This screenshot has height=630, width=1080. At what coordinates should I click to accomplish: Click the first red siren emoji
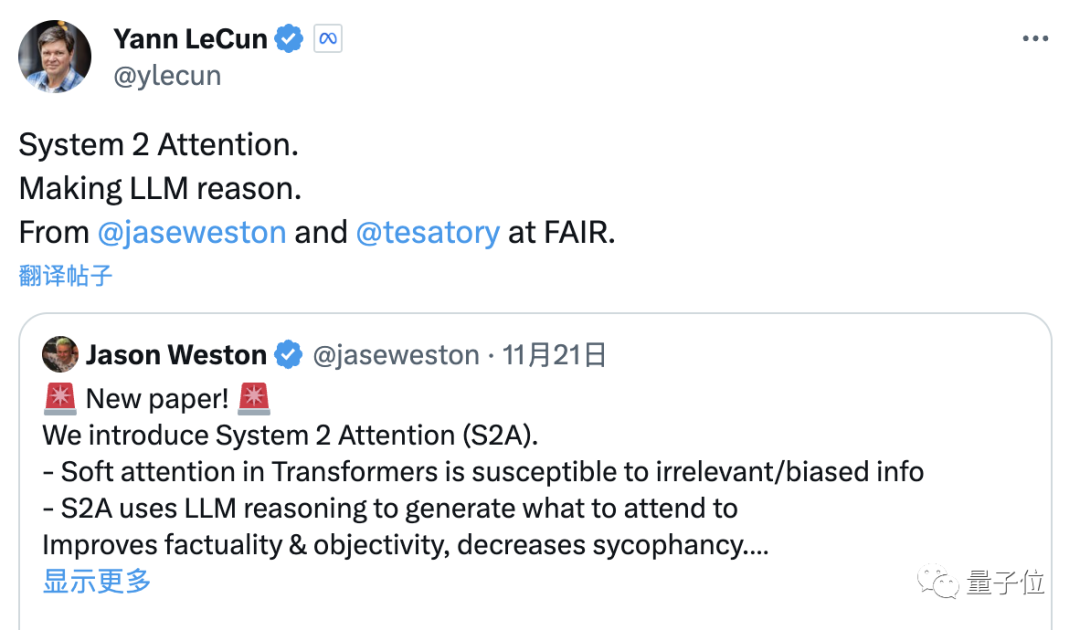click(x=60, y=399)
